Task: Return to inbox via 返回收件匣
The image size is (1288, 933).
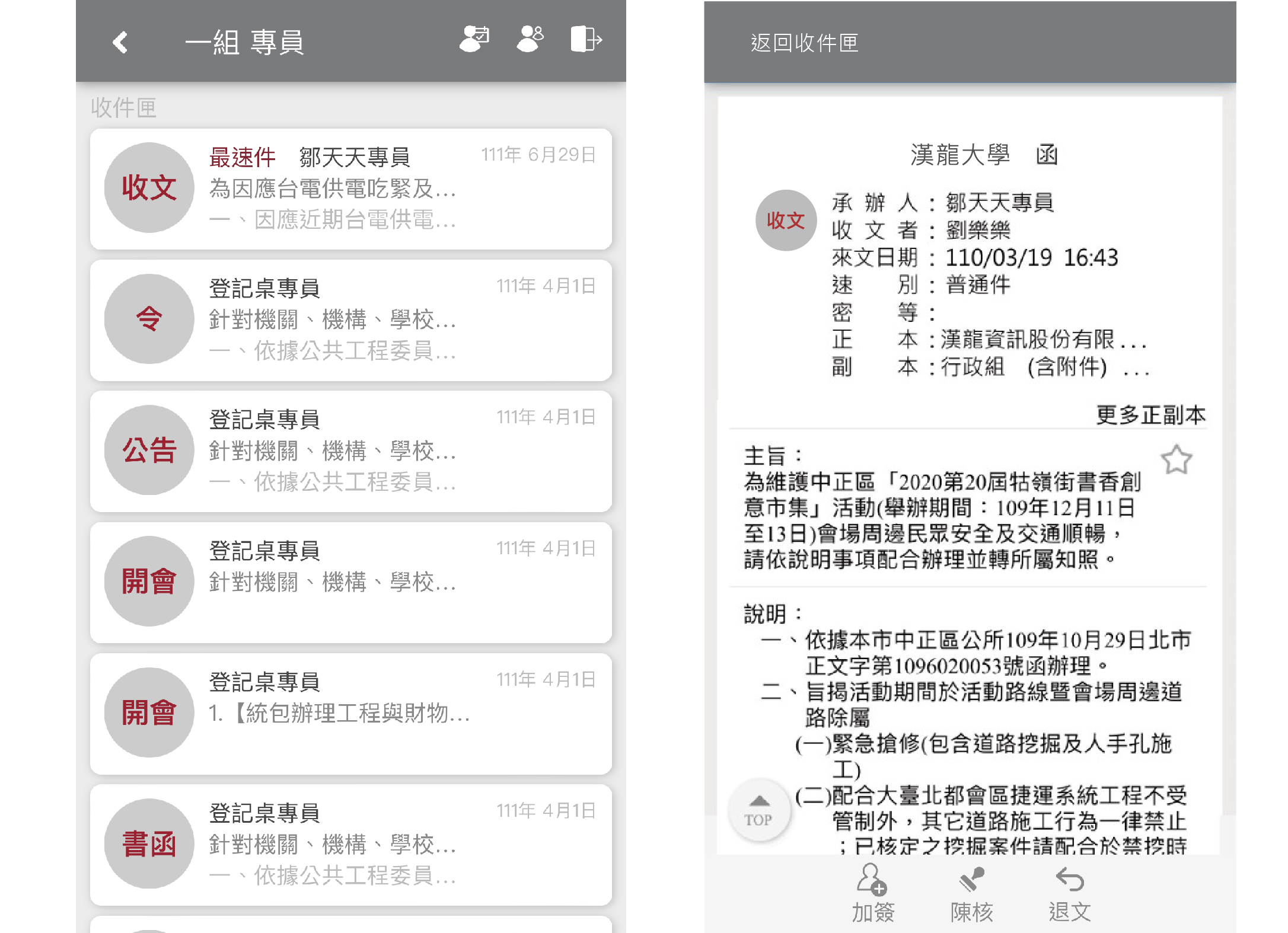Action: click(x=805, y=43)
